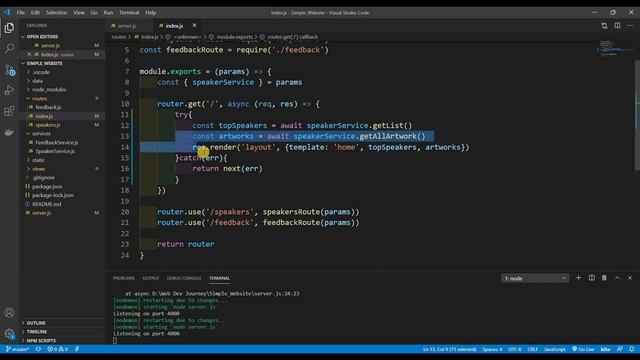Switch to the server.js editor tab
The height and width of the screenshot is (360, 640).
click(127, 26)
